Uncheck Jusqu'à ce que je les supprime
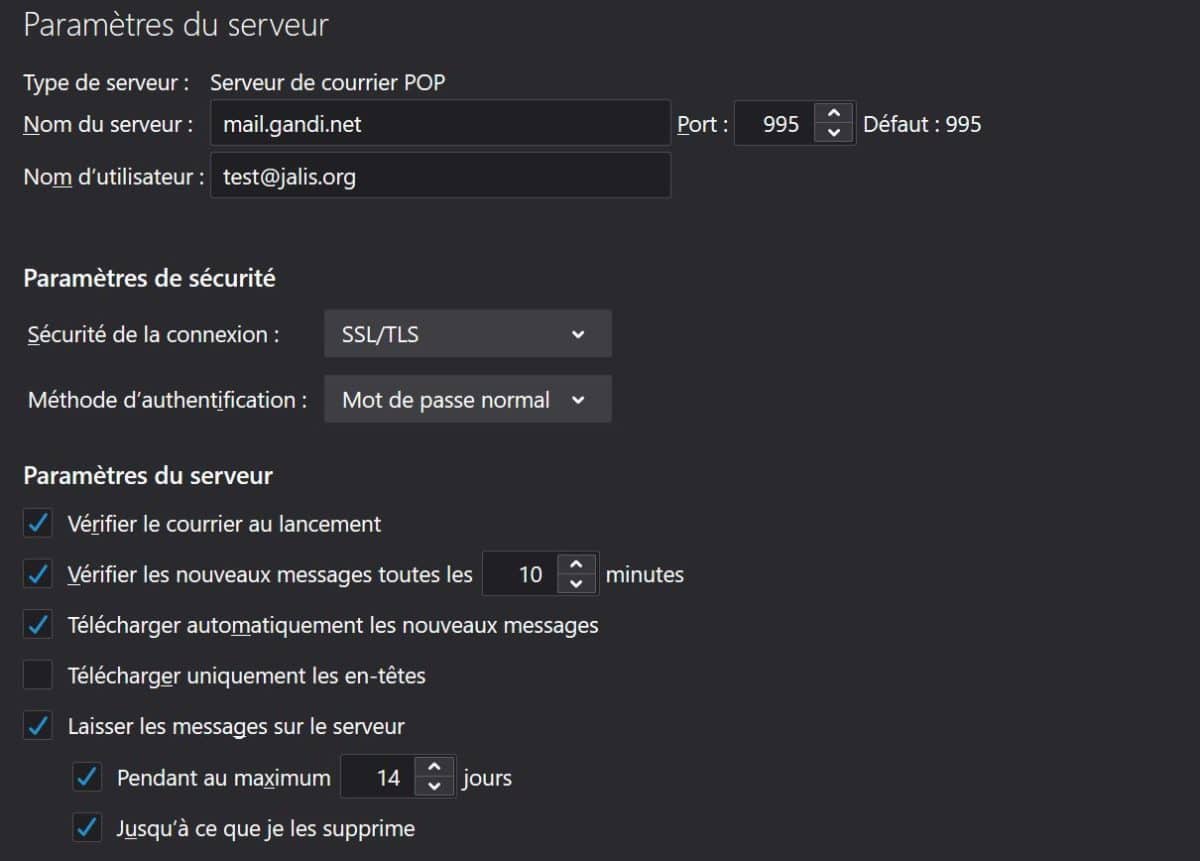 point(88,828)
